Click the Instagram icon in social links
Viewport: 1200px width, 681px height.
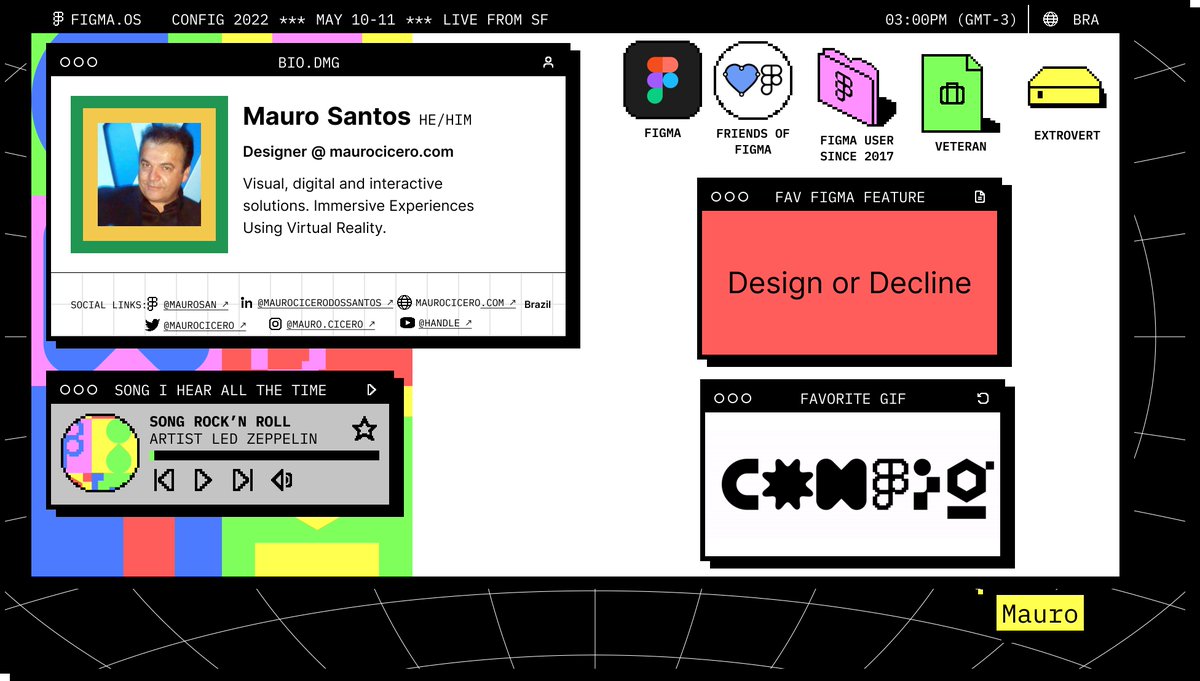click(275, 324)
